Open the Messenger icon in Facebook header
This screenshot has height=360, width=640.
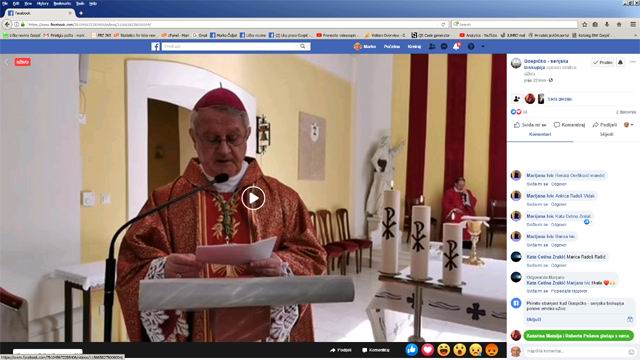[x=444, y=47]
